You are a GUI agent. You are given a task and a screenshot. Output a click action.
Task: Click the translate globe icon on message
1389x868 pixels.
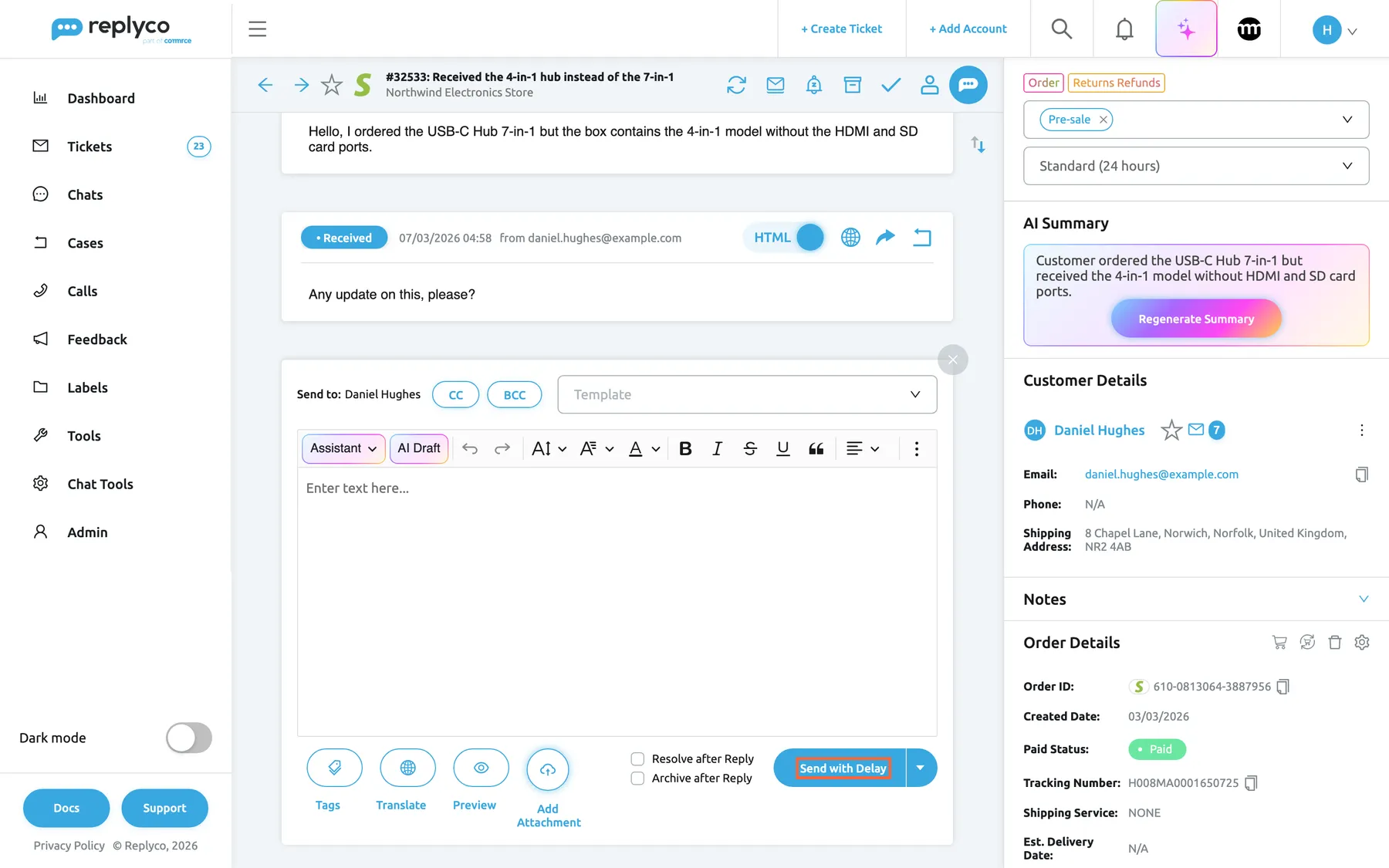(x=850, y=238)
